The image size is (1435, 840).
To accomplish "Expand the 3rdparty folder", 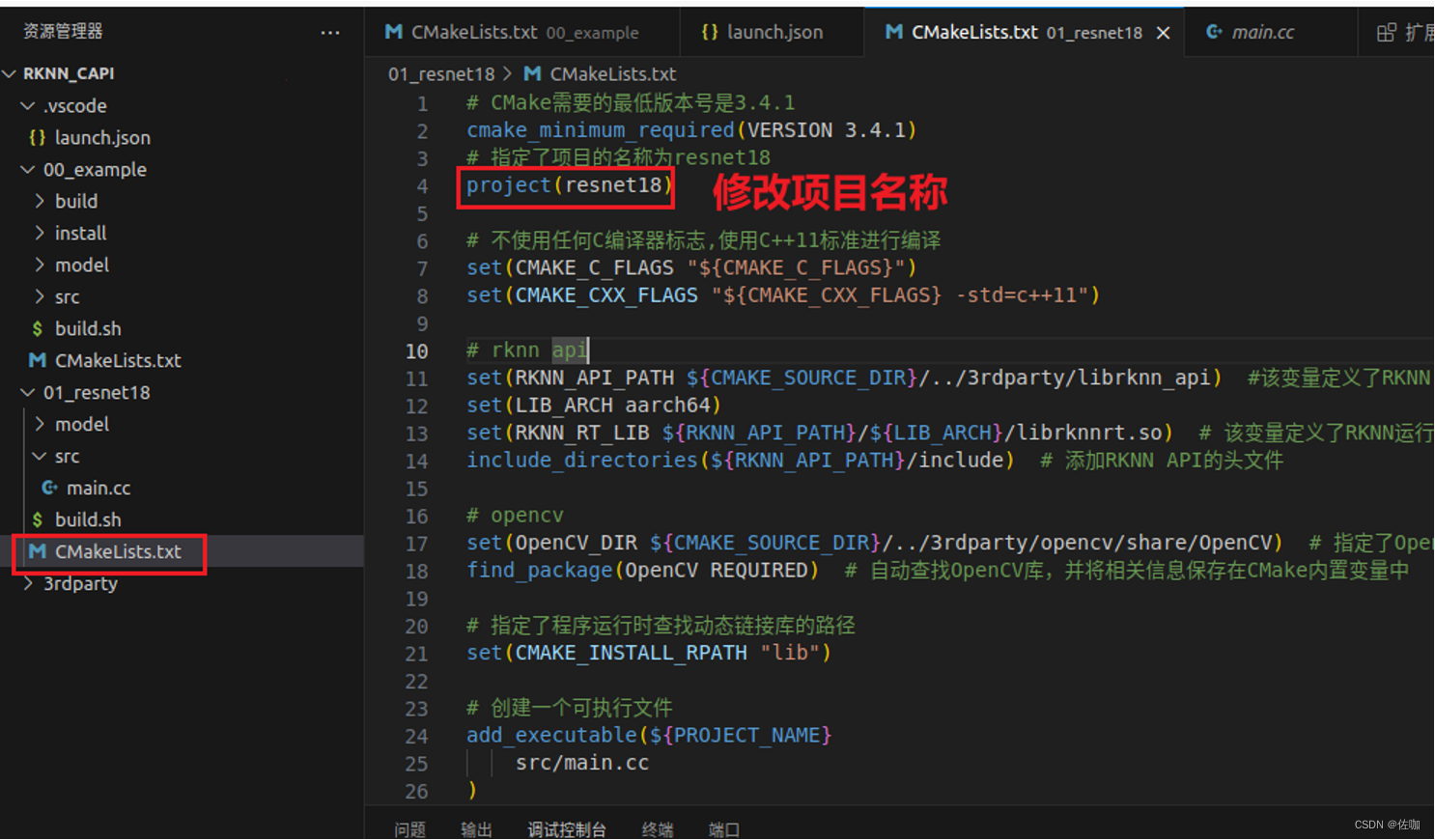I will 28,584.
